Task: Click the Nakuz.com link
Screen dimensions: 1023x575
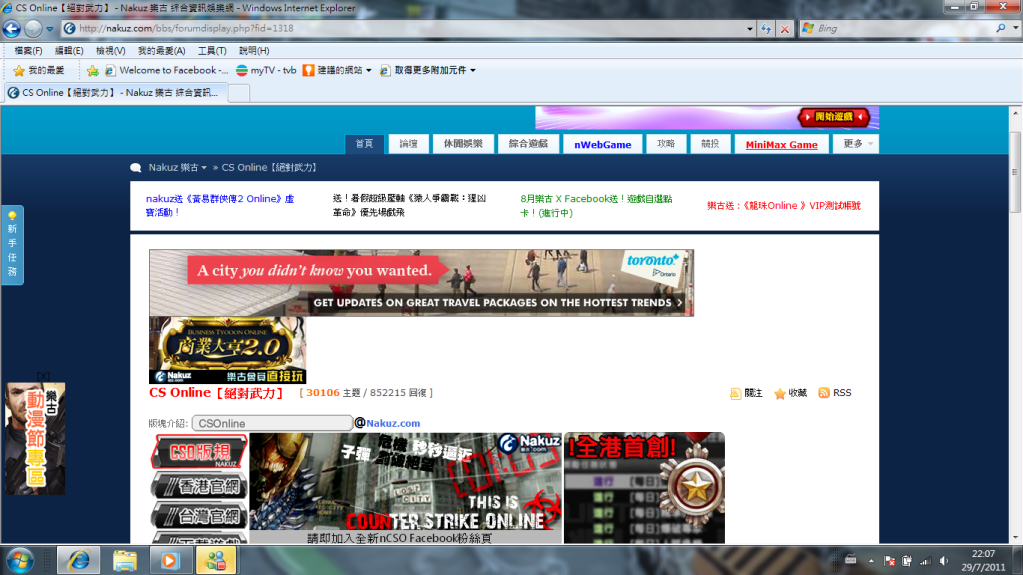Action: (393, 424)
